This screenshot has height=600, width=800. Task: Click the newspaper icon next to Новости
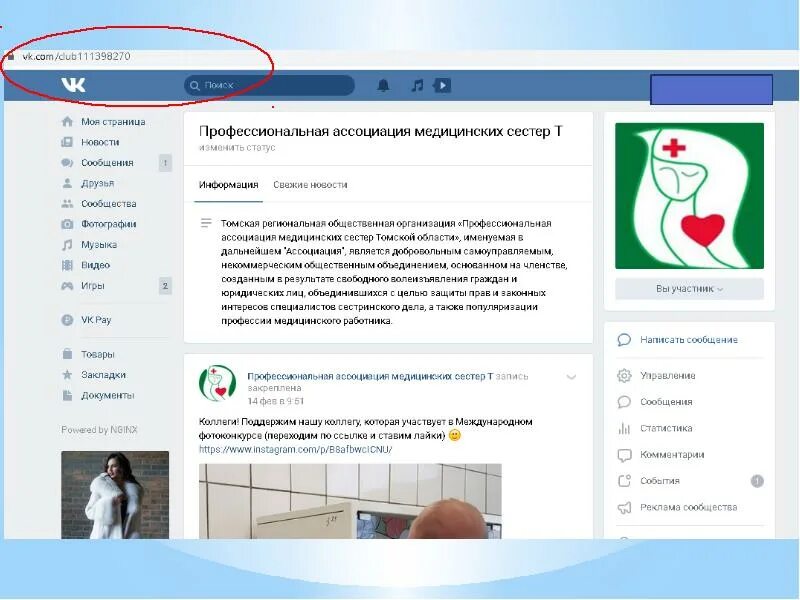point(67,142)
